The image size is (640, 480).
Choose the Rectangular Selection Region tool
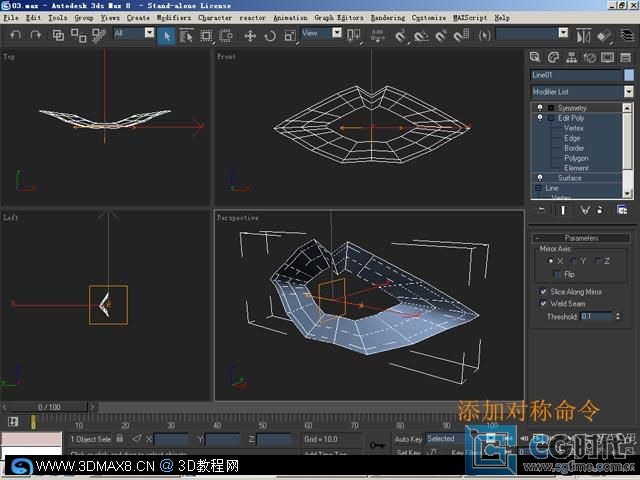coord(207,36)
